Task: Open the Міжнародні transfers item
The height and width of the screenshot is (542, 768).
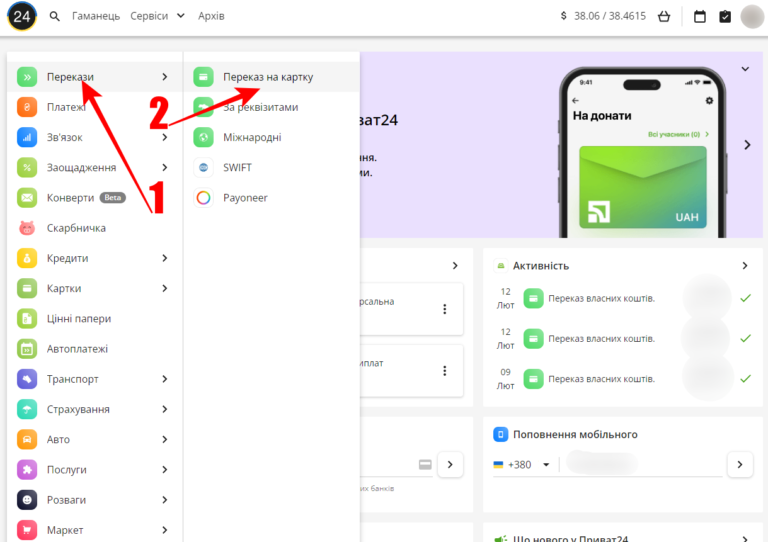Action: (x=252, y=137)
